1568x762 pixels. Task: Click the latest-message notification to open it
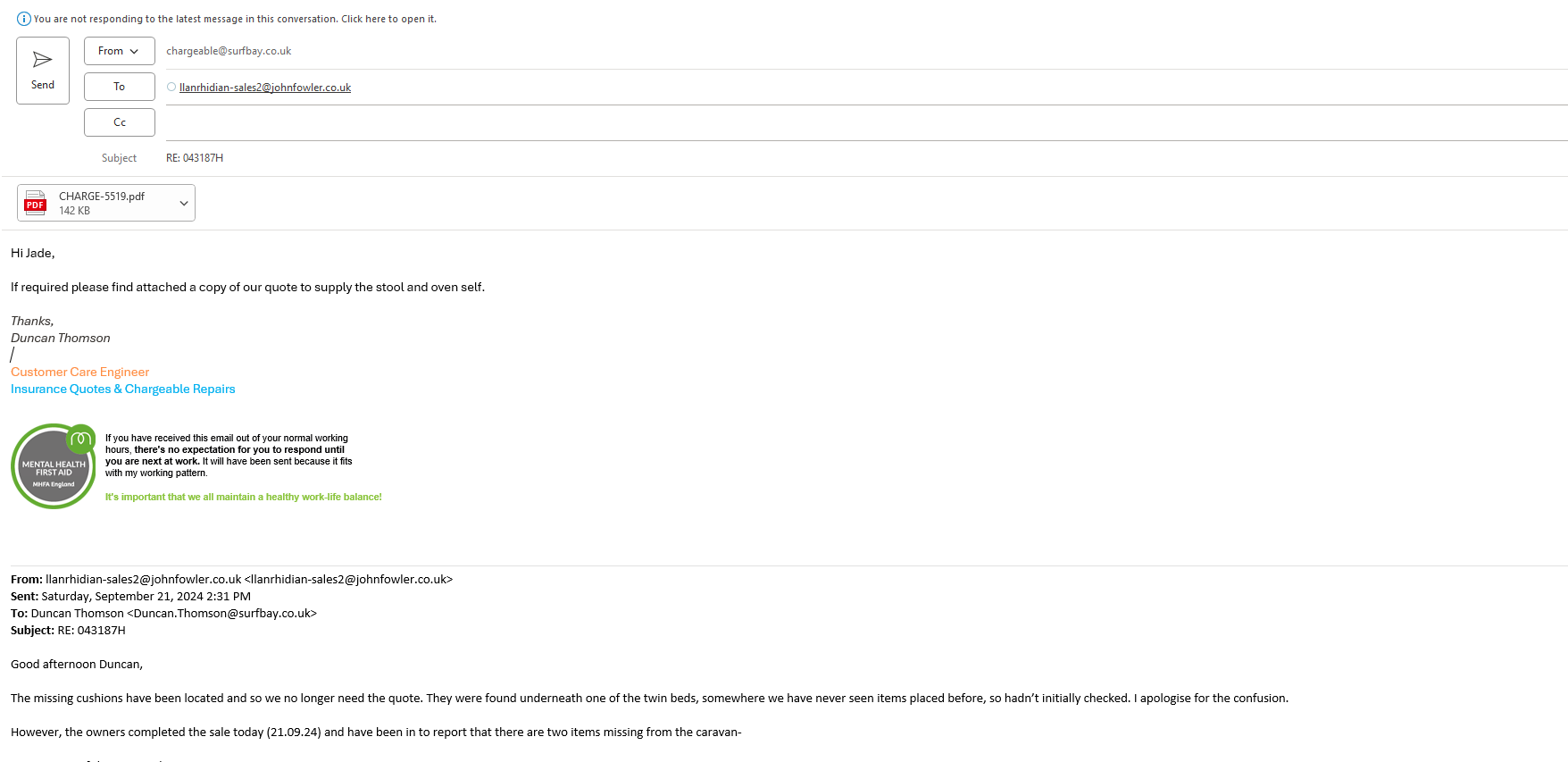[x=235, y=19]
